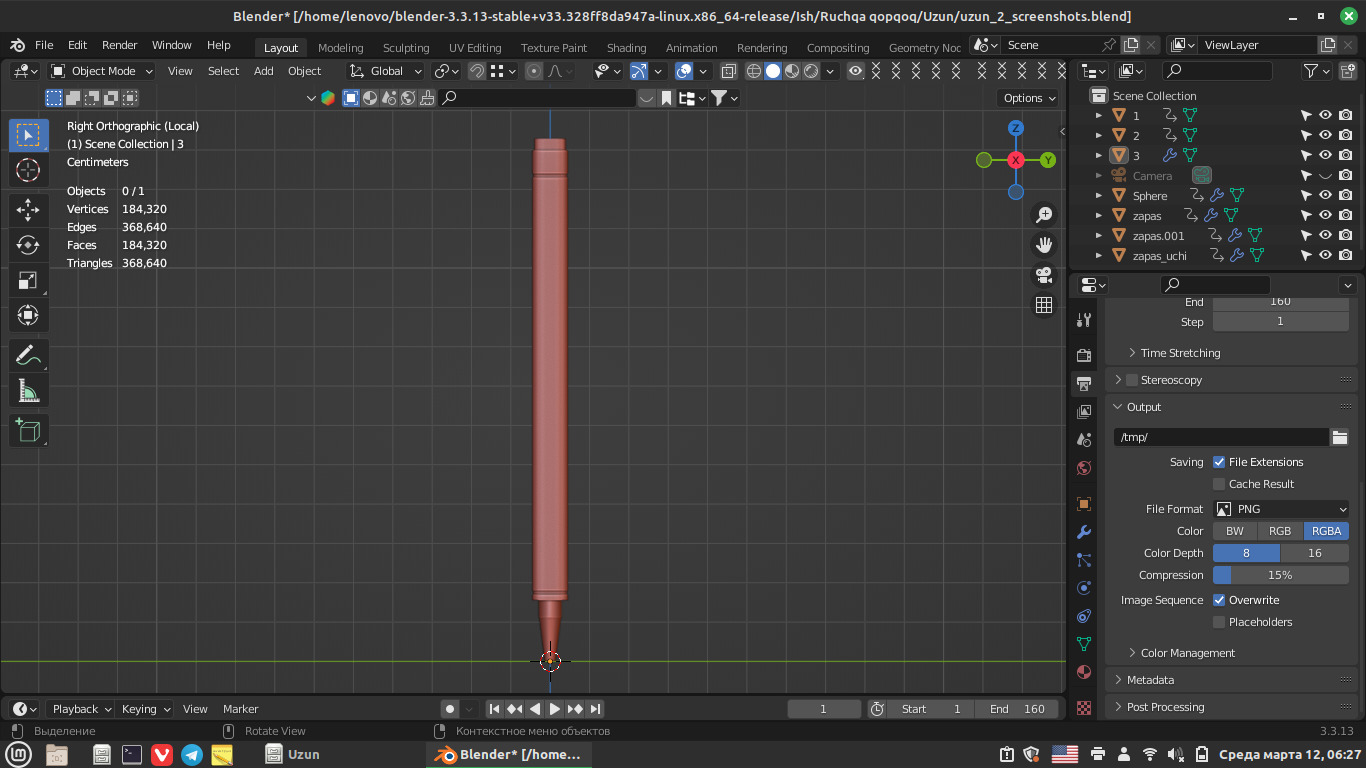1366x768 pixels.
Task: Open the File Format PNG dropdown
Action: tap(1281, 509)
